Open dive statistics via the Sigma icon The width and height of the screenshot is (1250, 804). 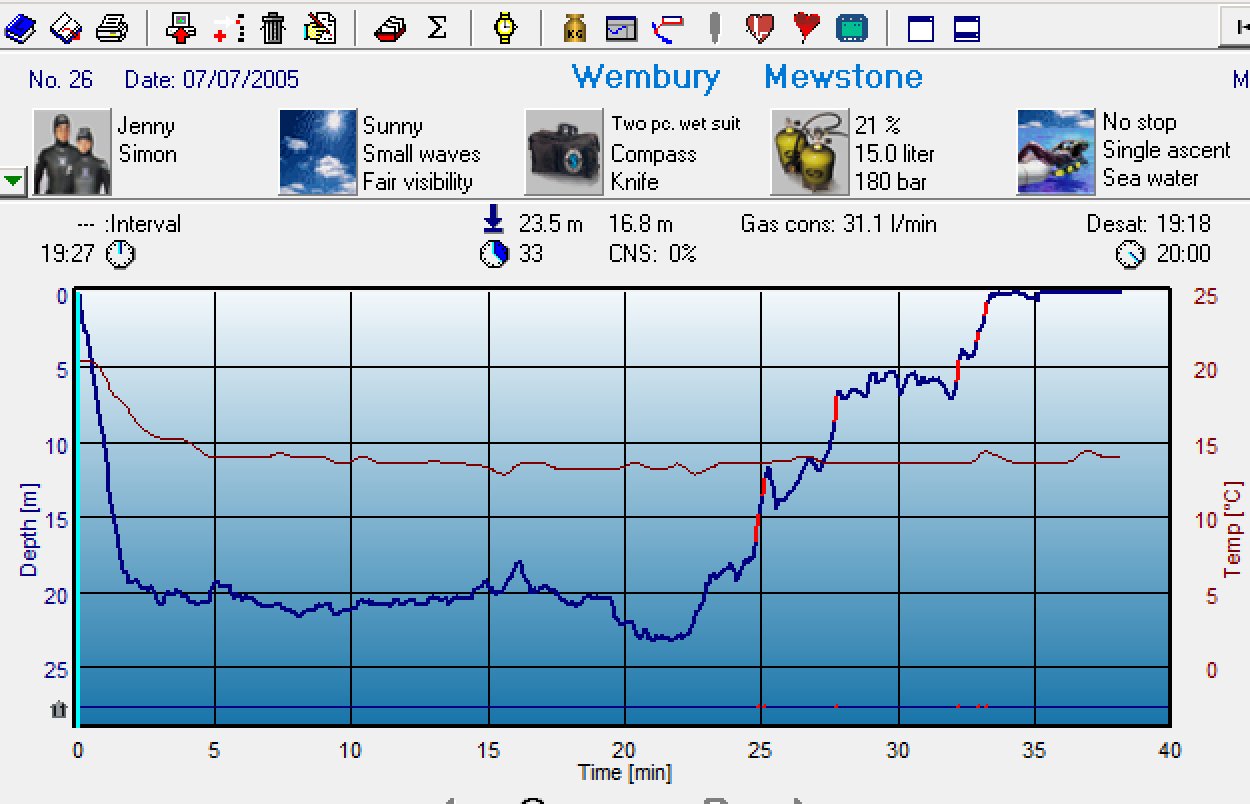point(435,27)
